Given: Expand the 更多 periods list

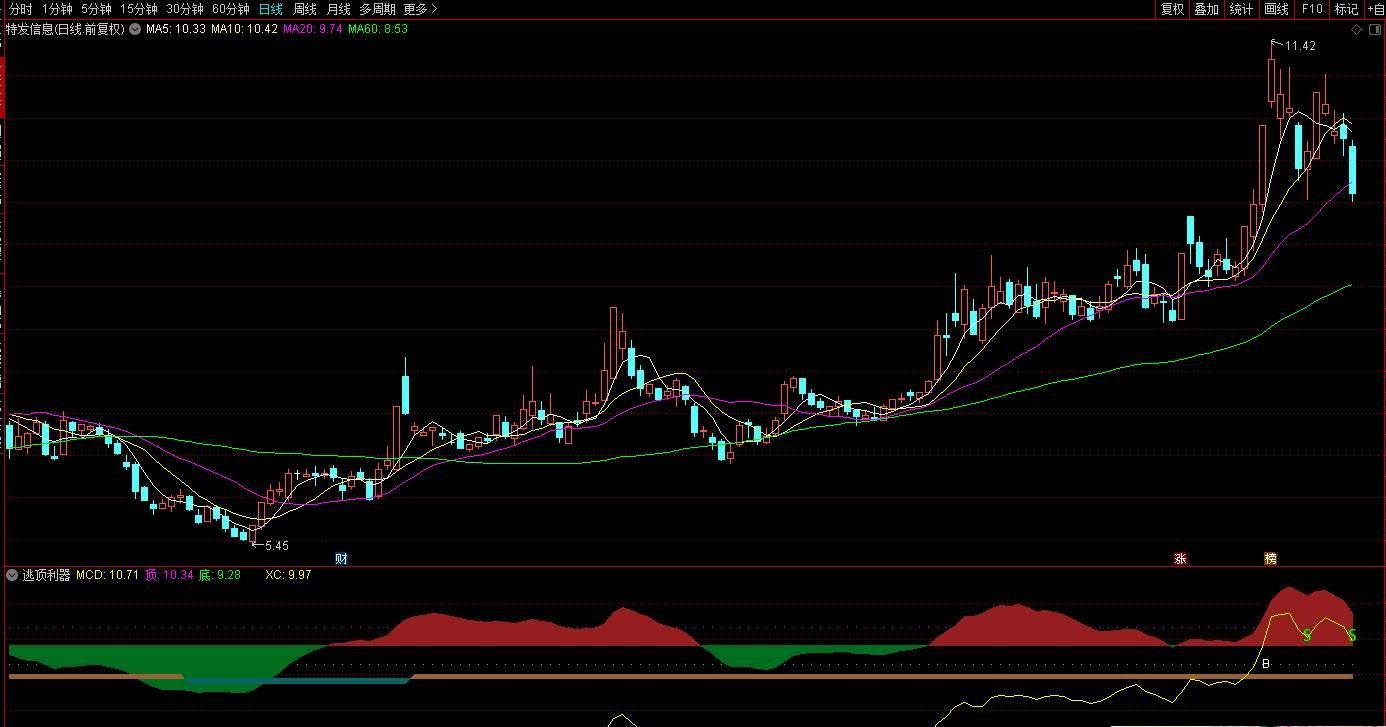Looking at the screenshot, I should click(x=420, y=9).
